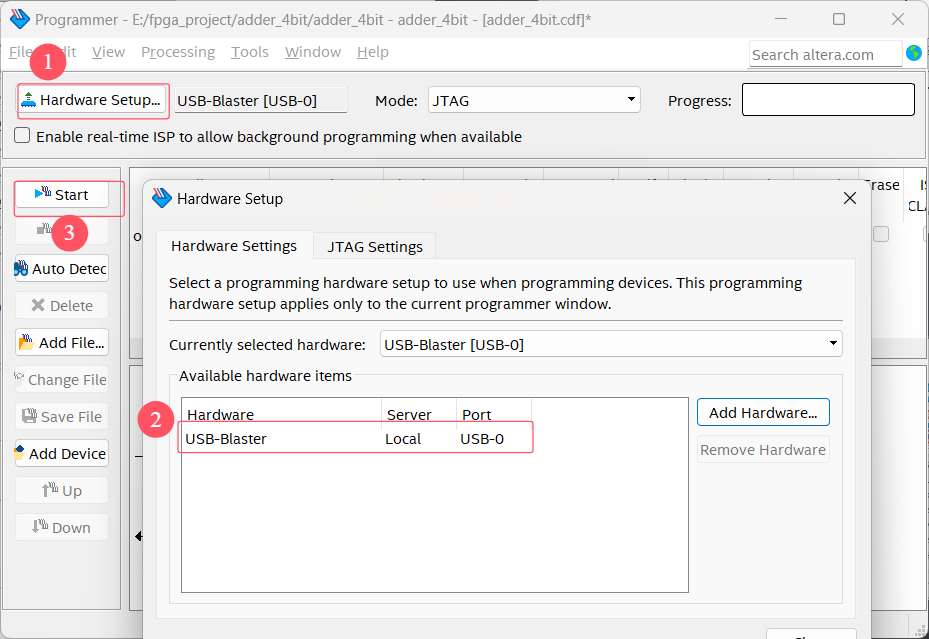This screenshot has width=929, height=639.
Task: Click the altera.com globe icon
Action: click(914, 53)
